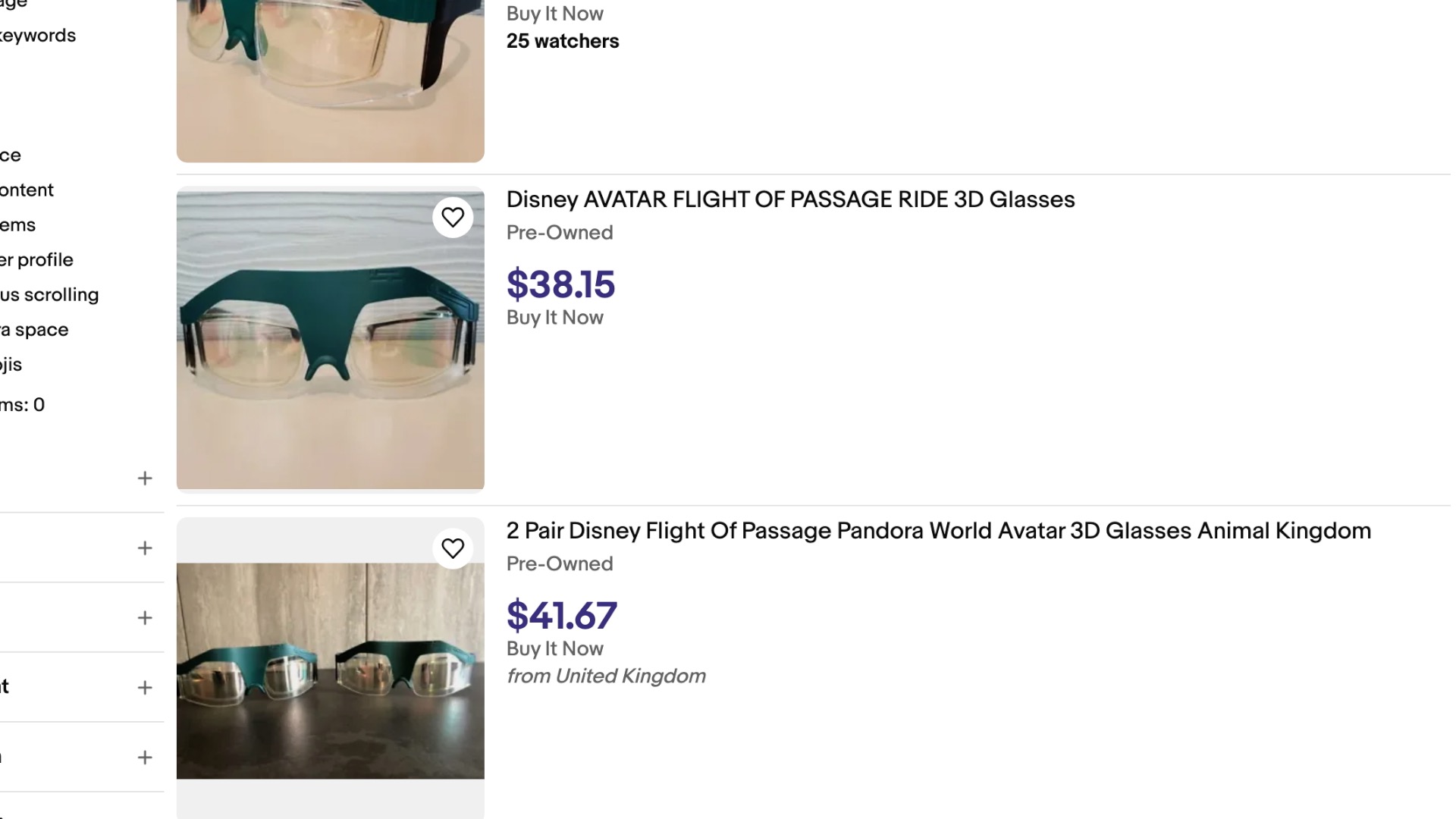Viewport: 1456px width, 819px height.
Task: Toggle the 'a space' sidebar option
Action: click(x=34, y=330)
